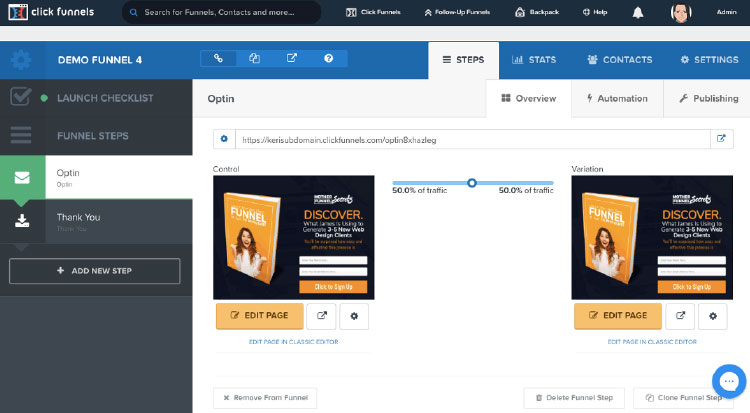This screenshot has height=413, width=750.
Task: Click Delete Funnel Step button
Action: tap(574, 398)
